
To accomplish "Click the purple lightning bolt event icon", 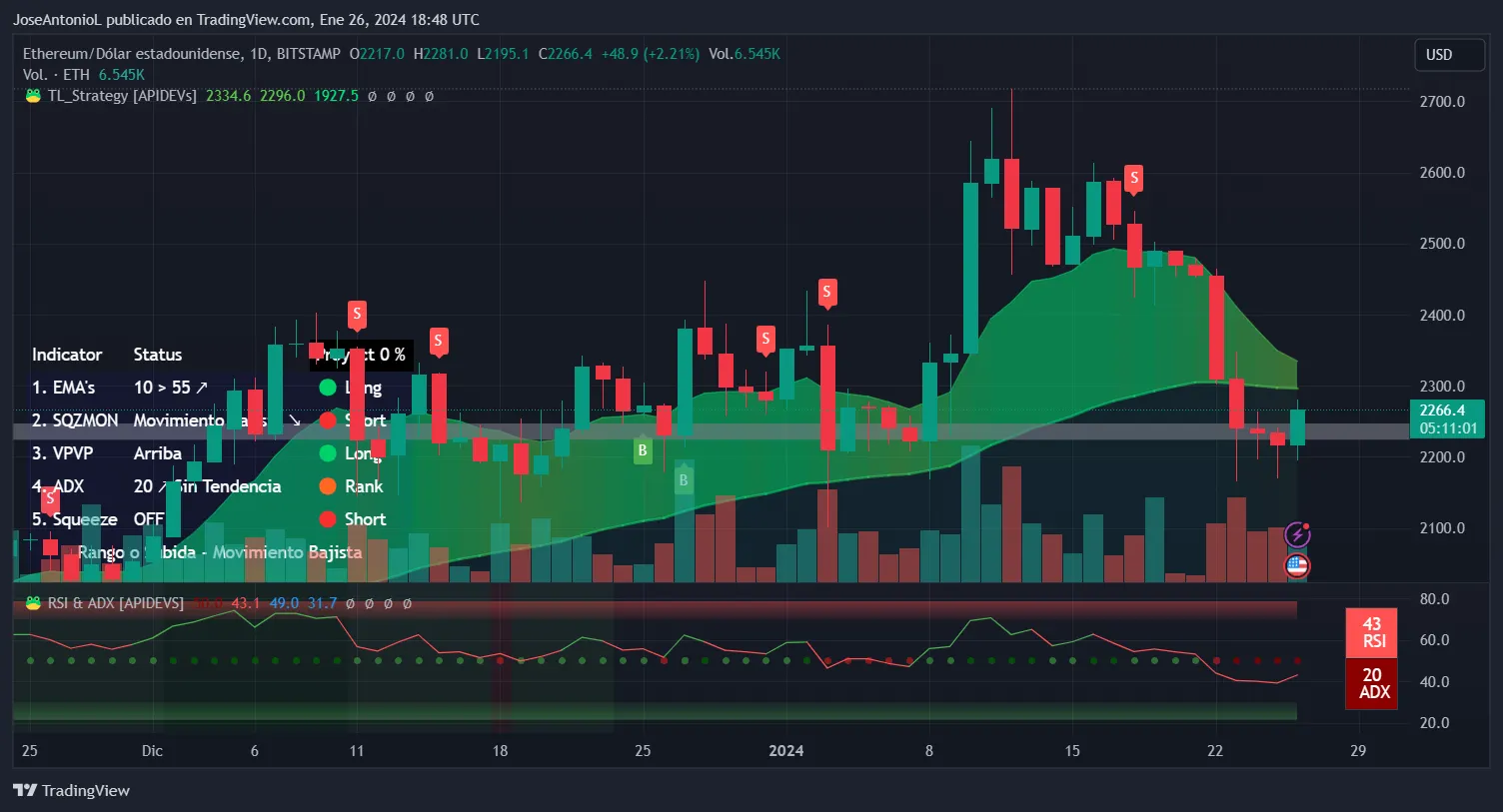I will tap(1297, 534).
